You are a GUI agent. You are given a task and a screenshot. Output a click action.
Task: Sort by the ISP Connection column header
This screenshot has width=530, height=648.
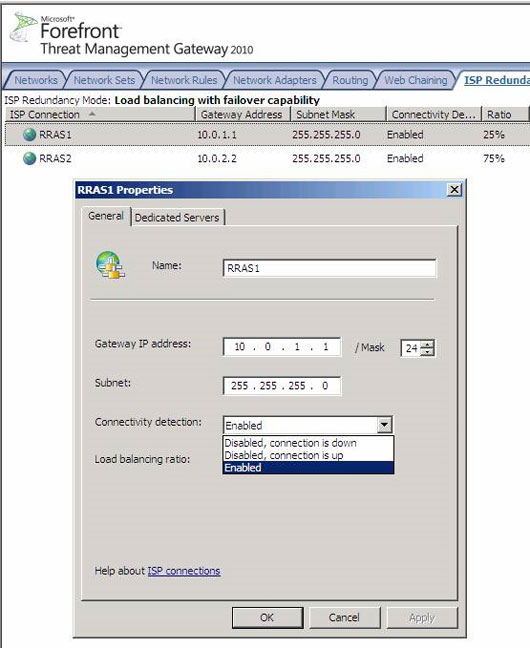click(x=100, y=114)
